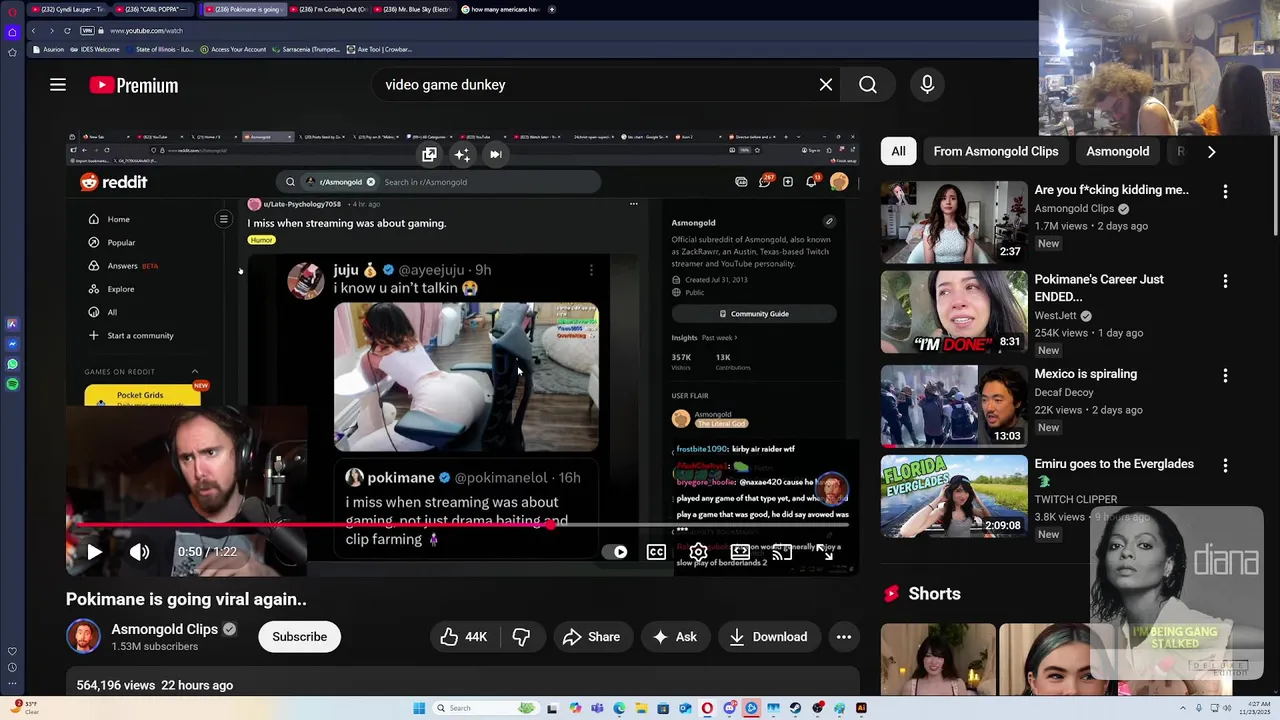
Task: Select the All filter chip
Action: tap(898, 151)
